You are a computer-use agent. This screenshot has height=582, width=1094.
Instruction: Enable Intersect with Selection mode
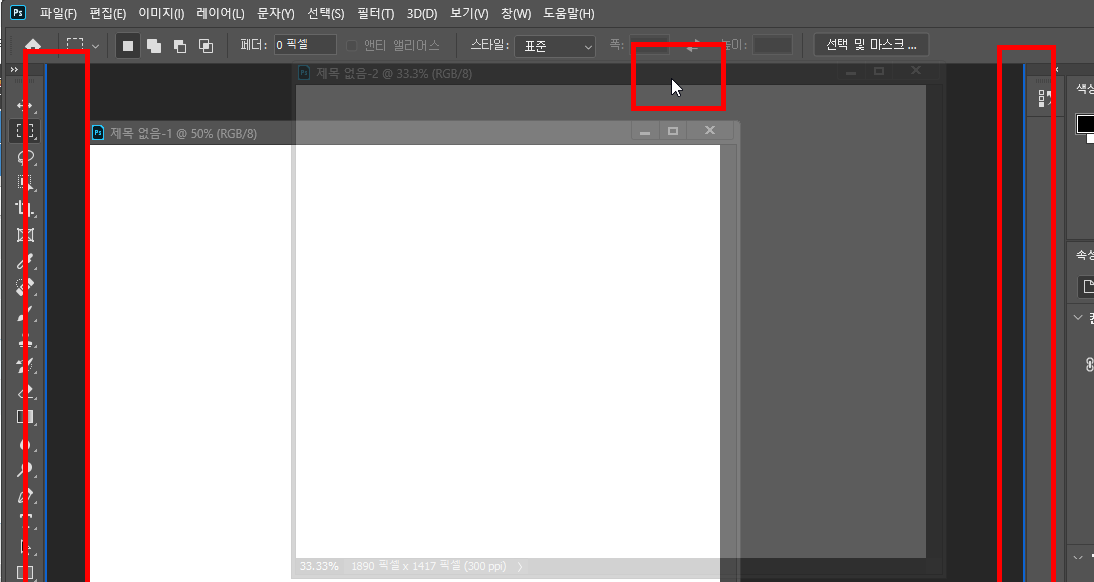coord(206,46)
